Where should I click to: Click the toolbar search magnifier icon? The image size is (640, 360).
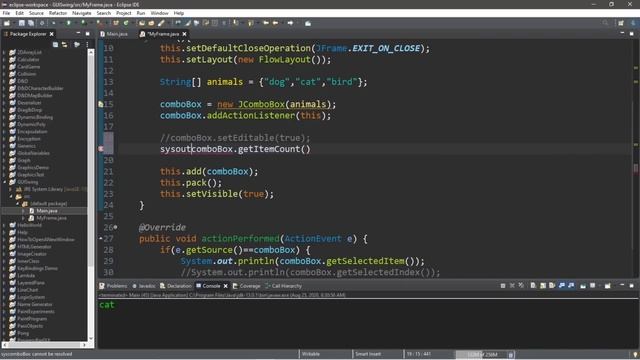tap(605, 23)
